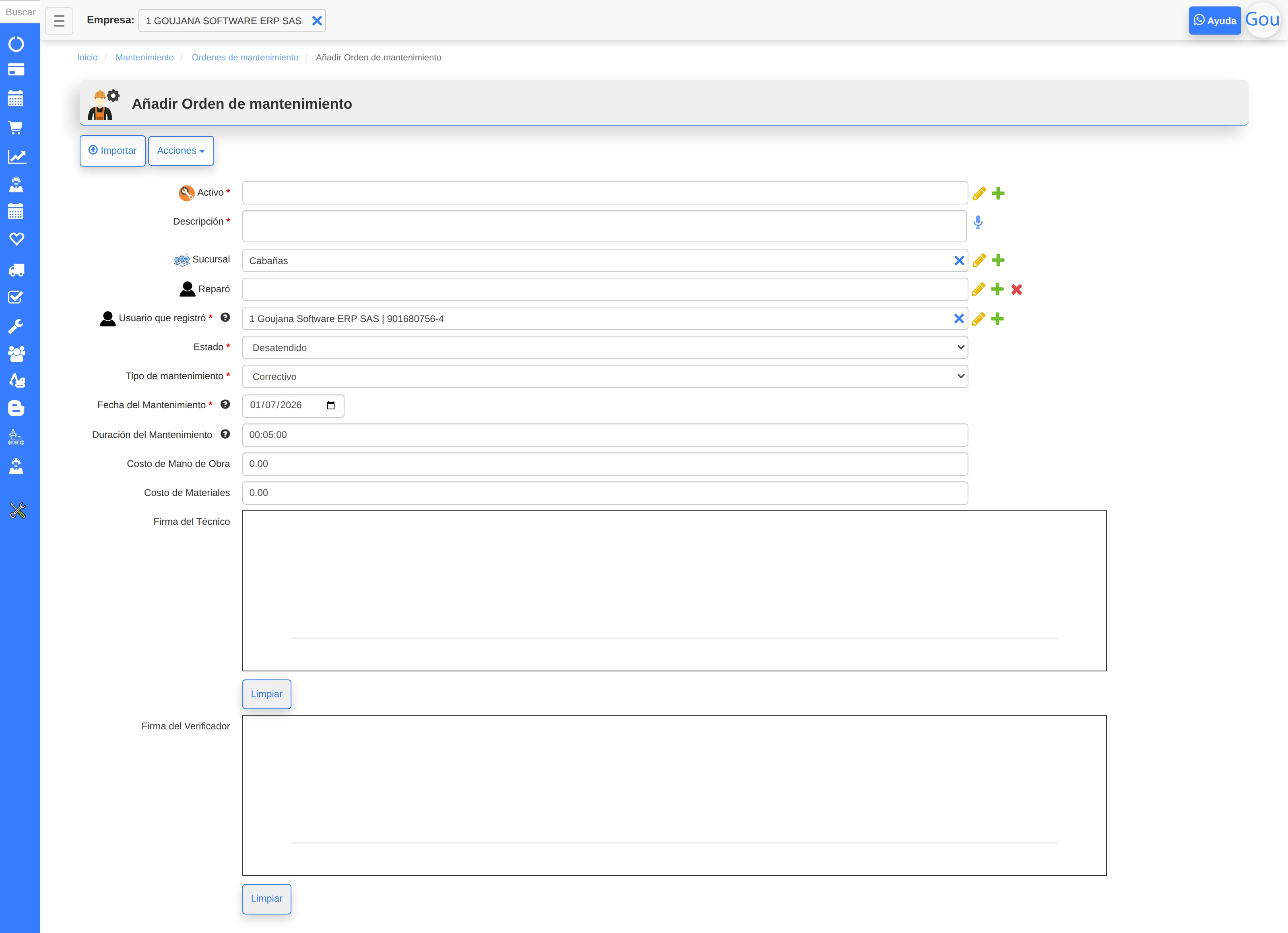Open the Blogger B sidebar icon
Screen dimensions: 1288x933
pyautogui.click(x=16, y=408)
